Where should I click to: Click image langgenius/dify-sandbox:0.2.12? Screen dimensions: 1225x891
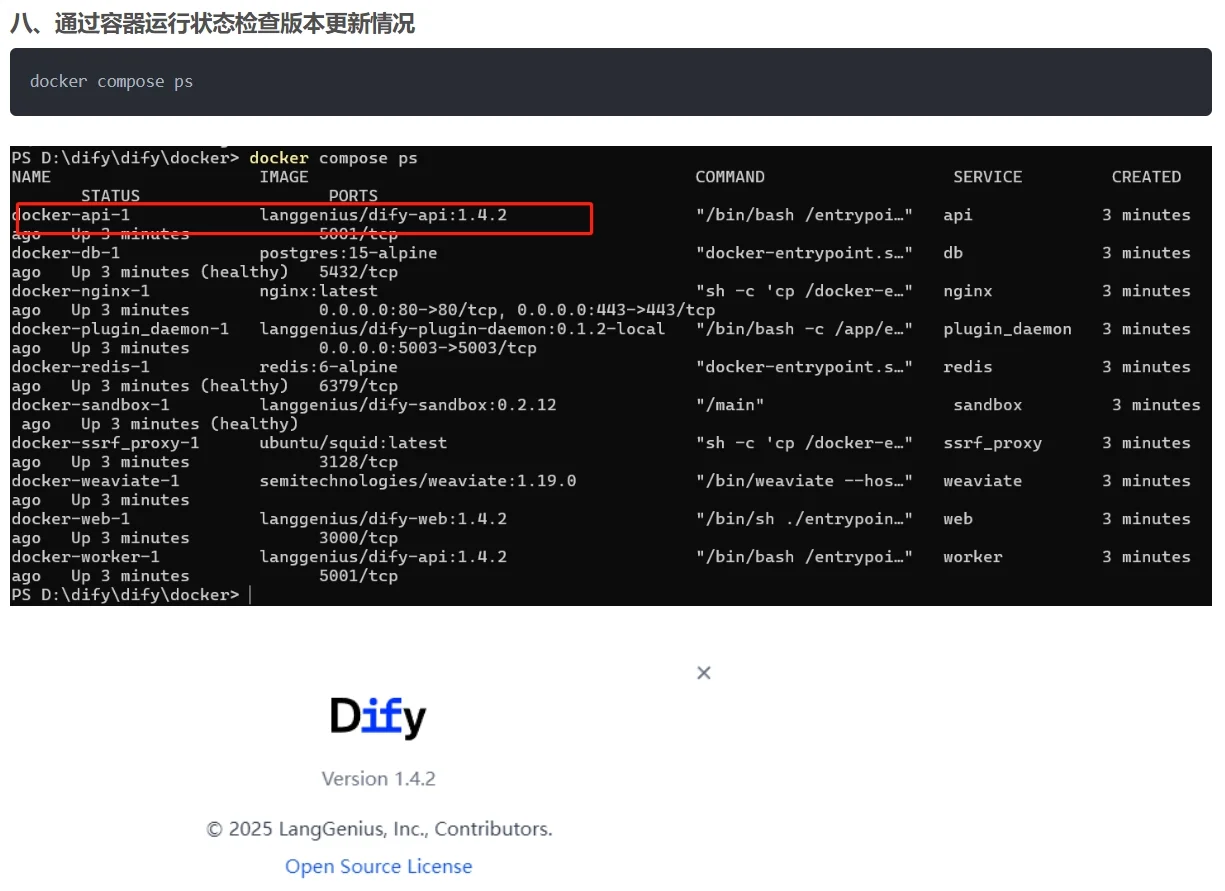tap(408, 405)
